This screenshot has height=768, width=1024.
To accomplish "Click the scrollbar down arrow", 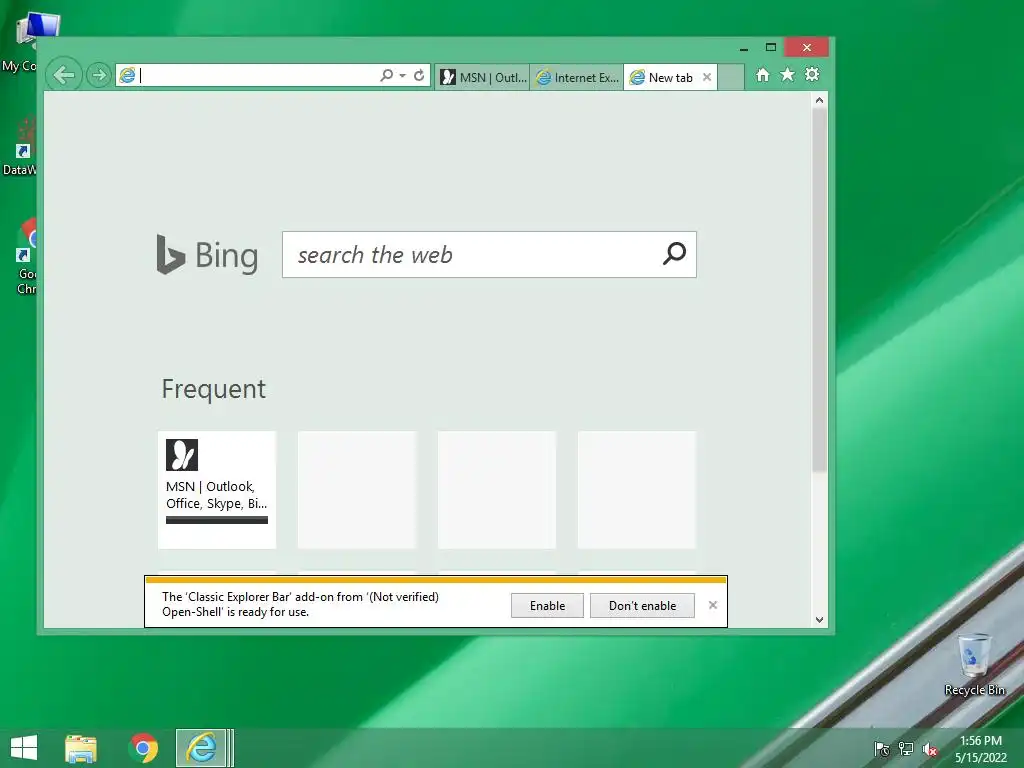I will [x=820, y=620].
